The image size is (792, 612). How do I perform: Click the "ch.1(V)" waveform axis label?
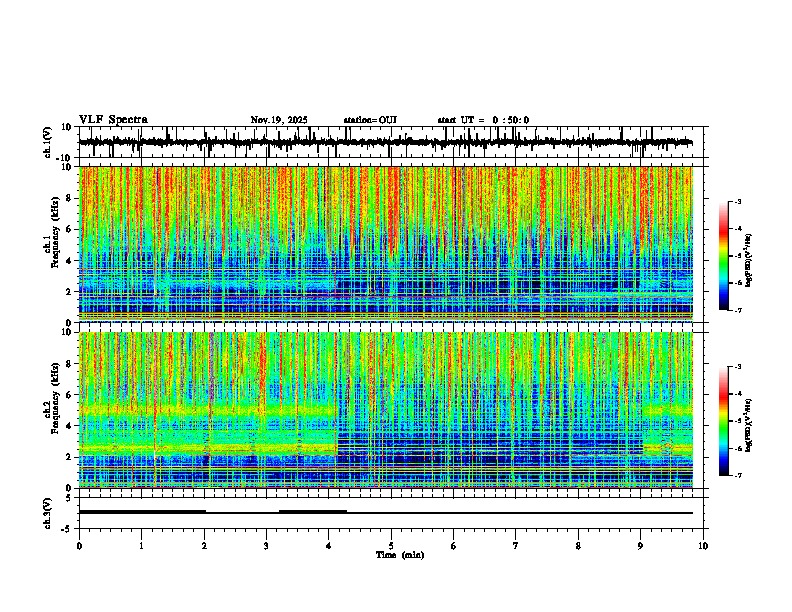coord(48,142)
